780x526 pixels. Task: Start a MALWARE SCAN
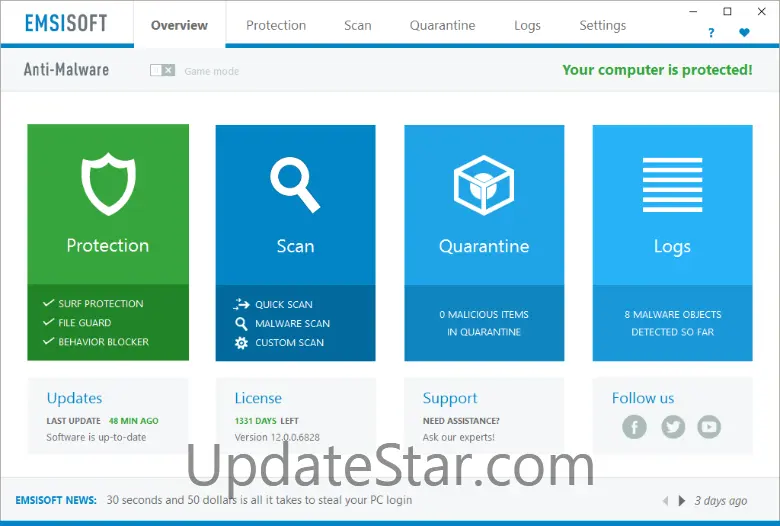pyautogui.click(x=292, y=323)
